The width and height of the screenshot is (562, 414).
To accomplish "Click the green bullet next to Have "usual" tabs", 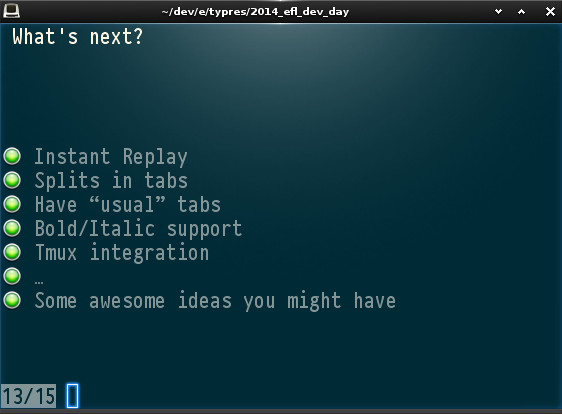I will tap(12, 204).
